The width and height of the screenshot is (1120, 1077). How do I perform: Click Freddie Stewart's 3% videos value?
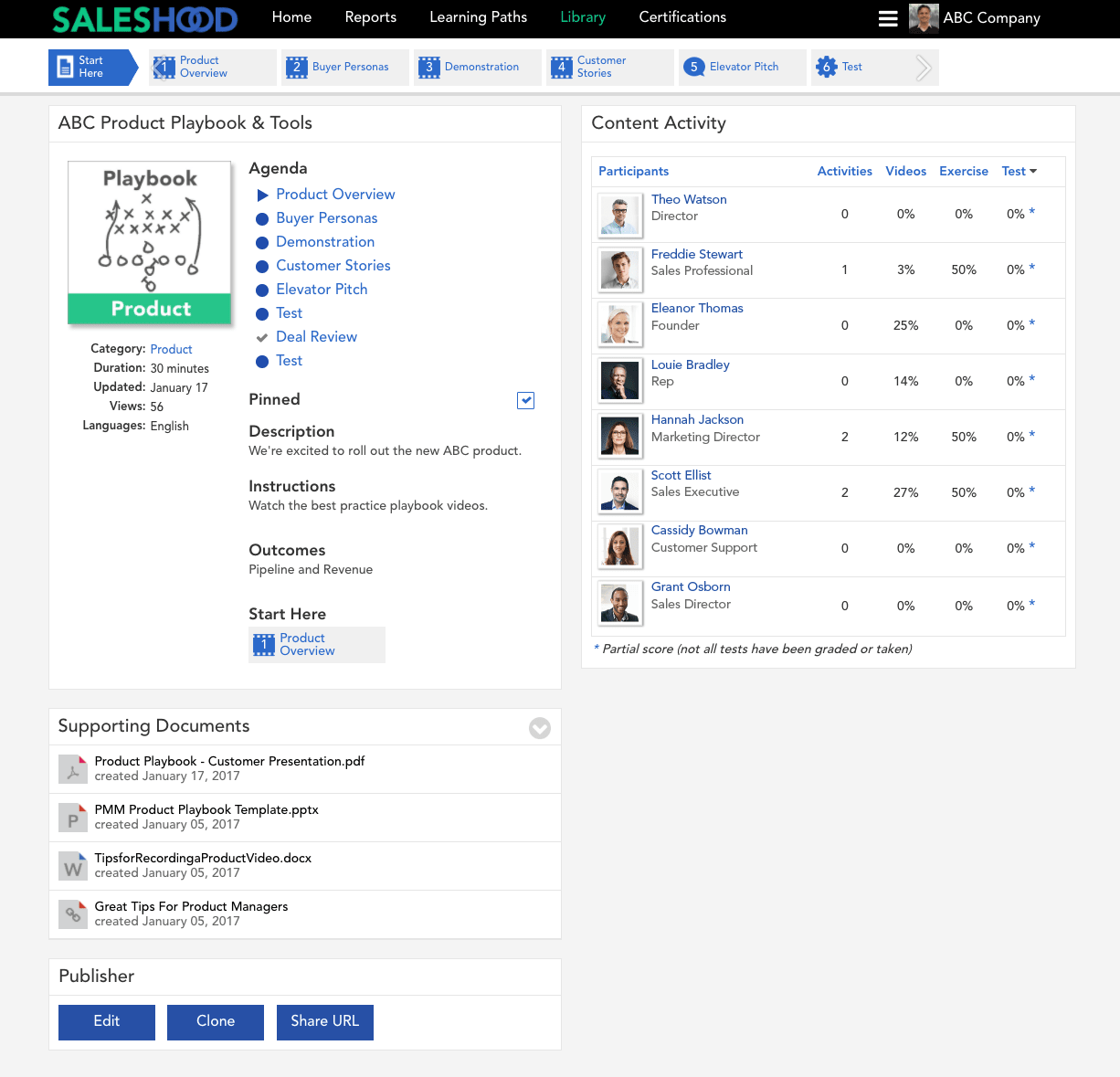tap(905, 270)
